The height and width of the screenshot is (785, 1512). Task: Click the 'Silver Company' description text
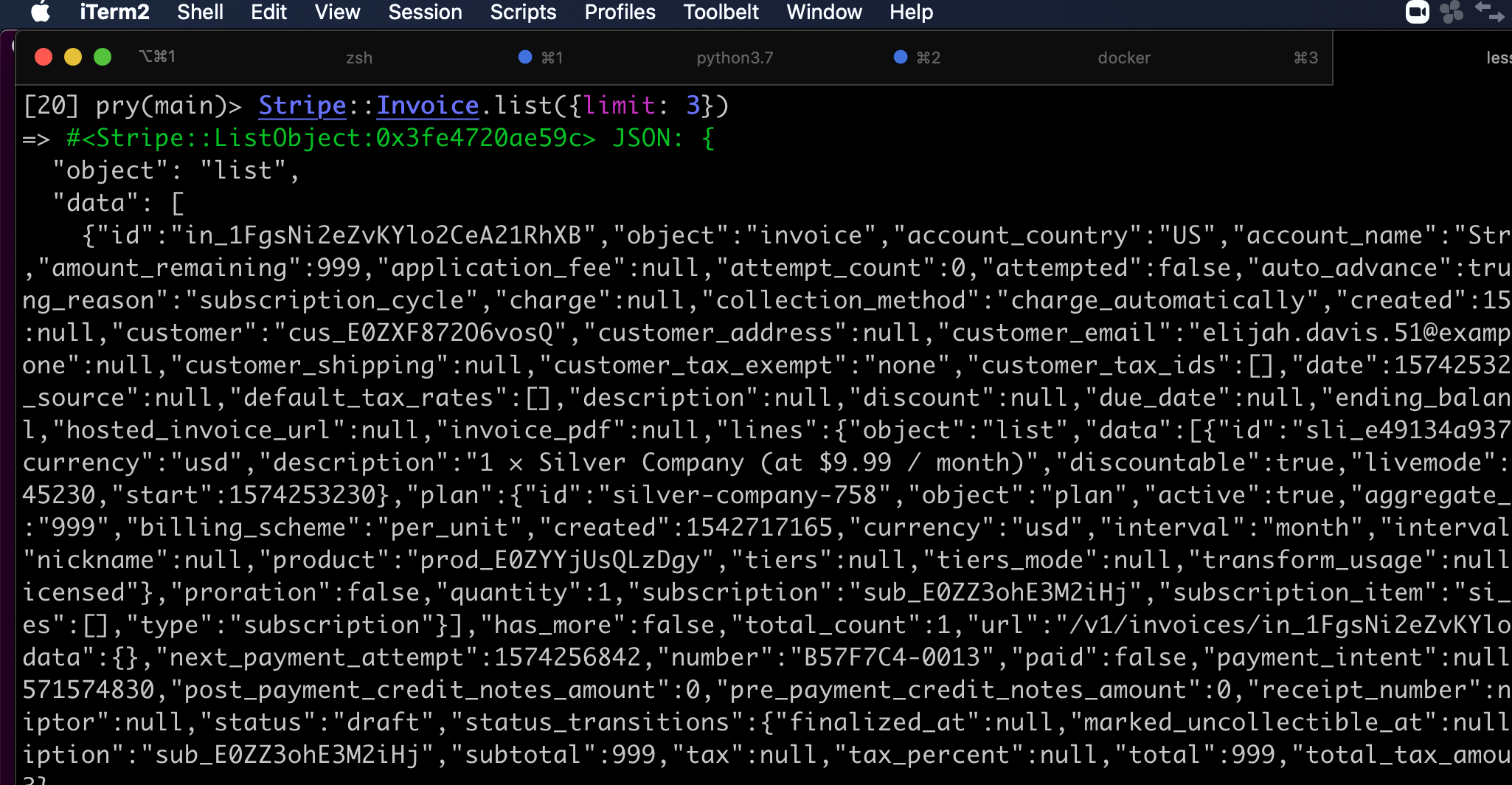pos(641,463)
